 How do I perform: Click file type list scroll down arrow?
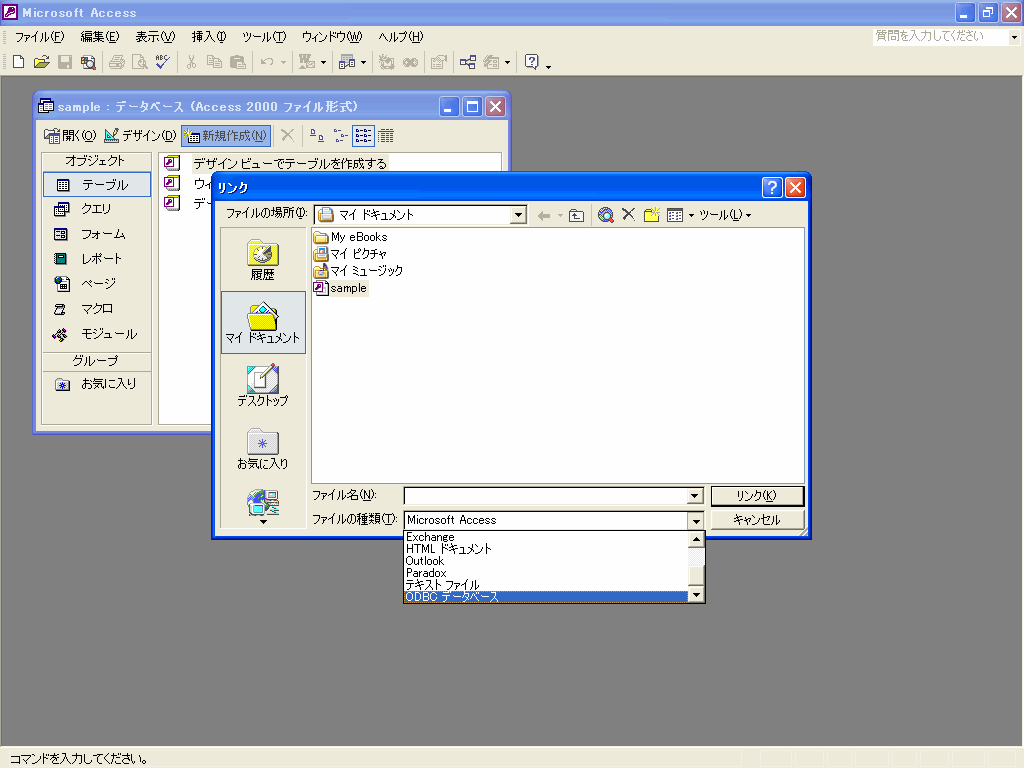click(696, 594)
